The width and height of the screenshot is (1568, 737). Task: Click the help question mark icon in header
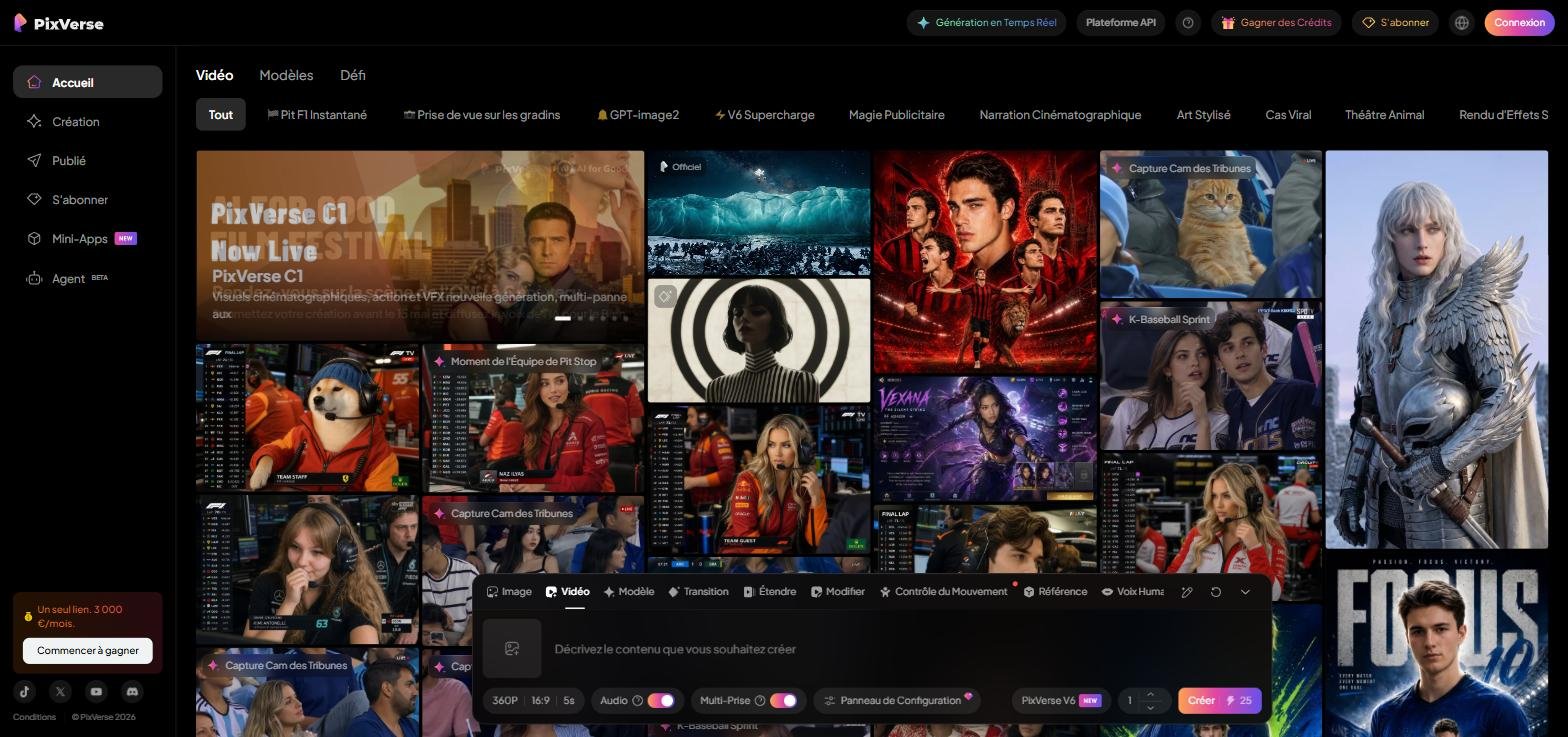(x=1188, y=22)
